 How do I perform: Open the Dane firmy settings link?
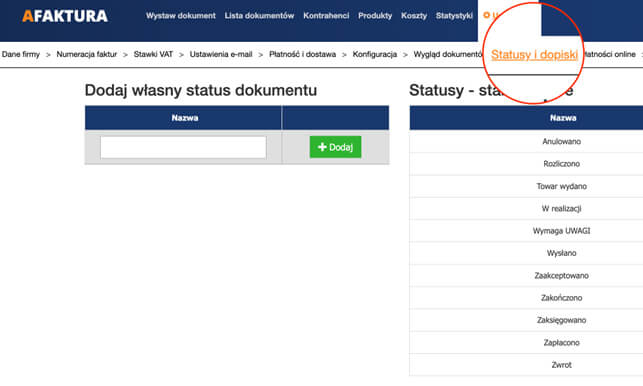point(21,54)
